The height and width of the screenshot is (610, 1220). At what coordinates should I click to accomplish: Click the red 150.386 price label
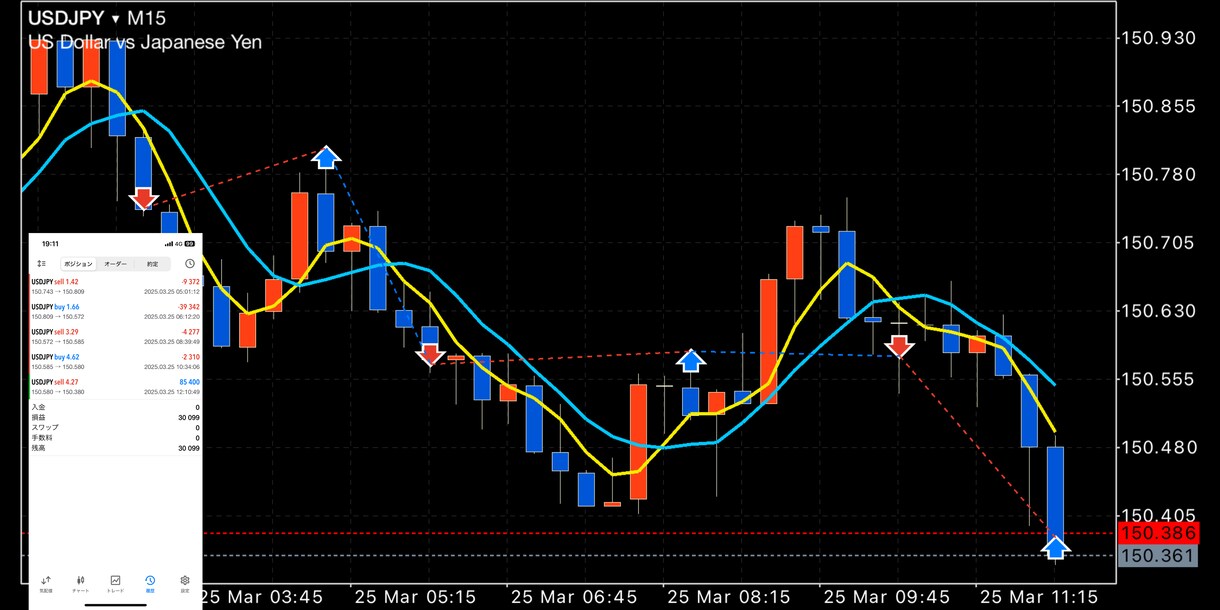pos(1157,534)
